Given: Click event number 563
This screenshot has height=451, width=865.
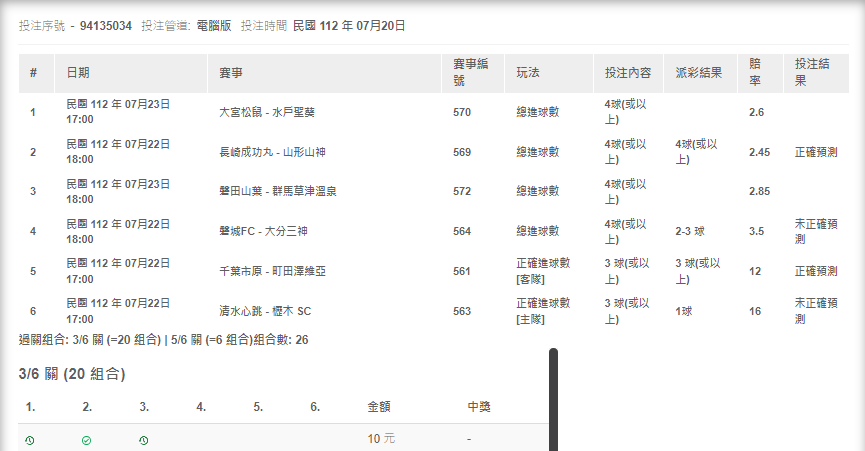Looking at the screenshot, I should (462, 311).
